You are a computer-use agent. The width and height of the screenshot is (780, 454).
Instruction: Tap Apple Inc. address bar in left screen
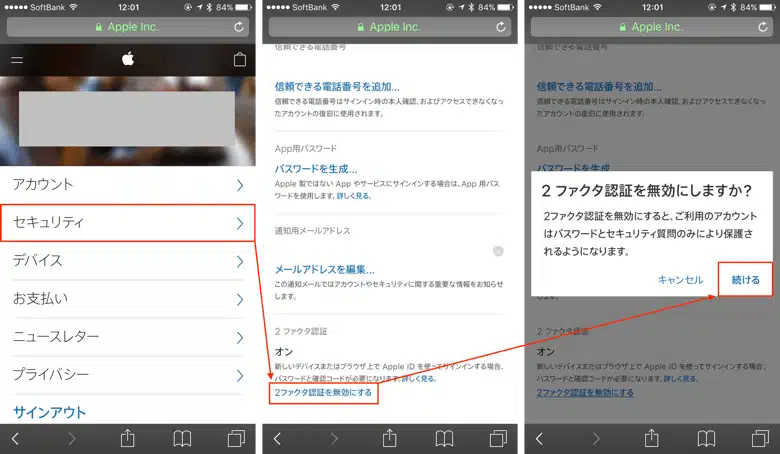128,27
